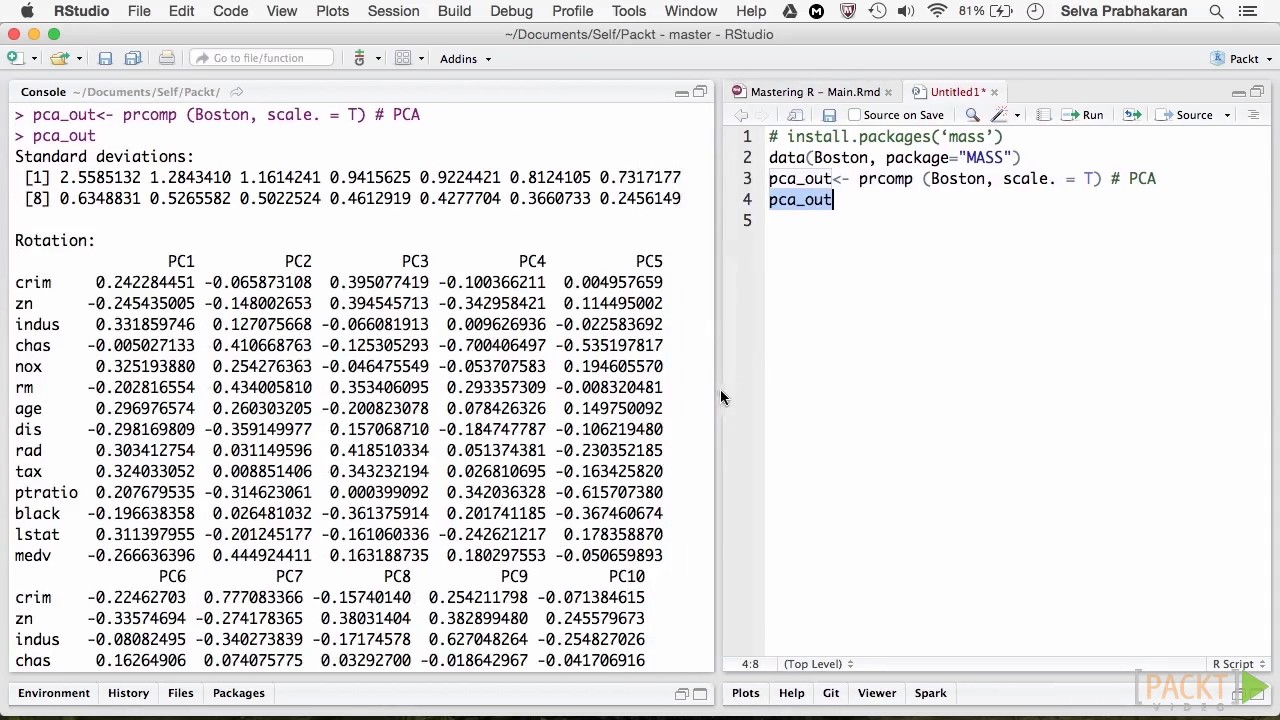Open the Top Level scope selector
Viewport: 1280px width, 720px height.
(x=818, y=664)
